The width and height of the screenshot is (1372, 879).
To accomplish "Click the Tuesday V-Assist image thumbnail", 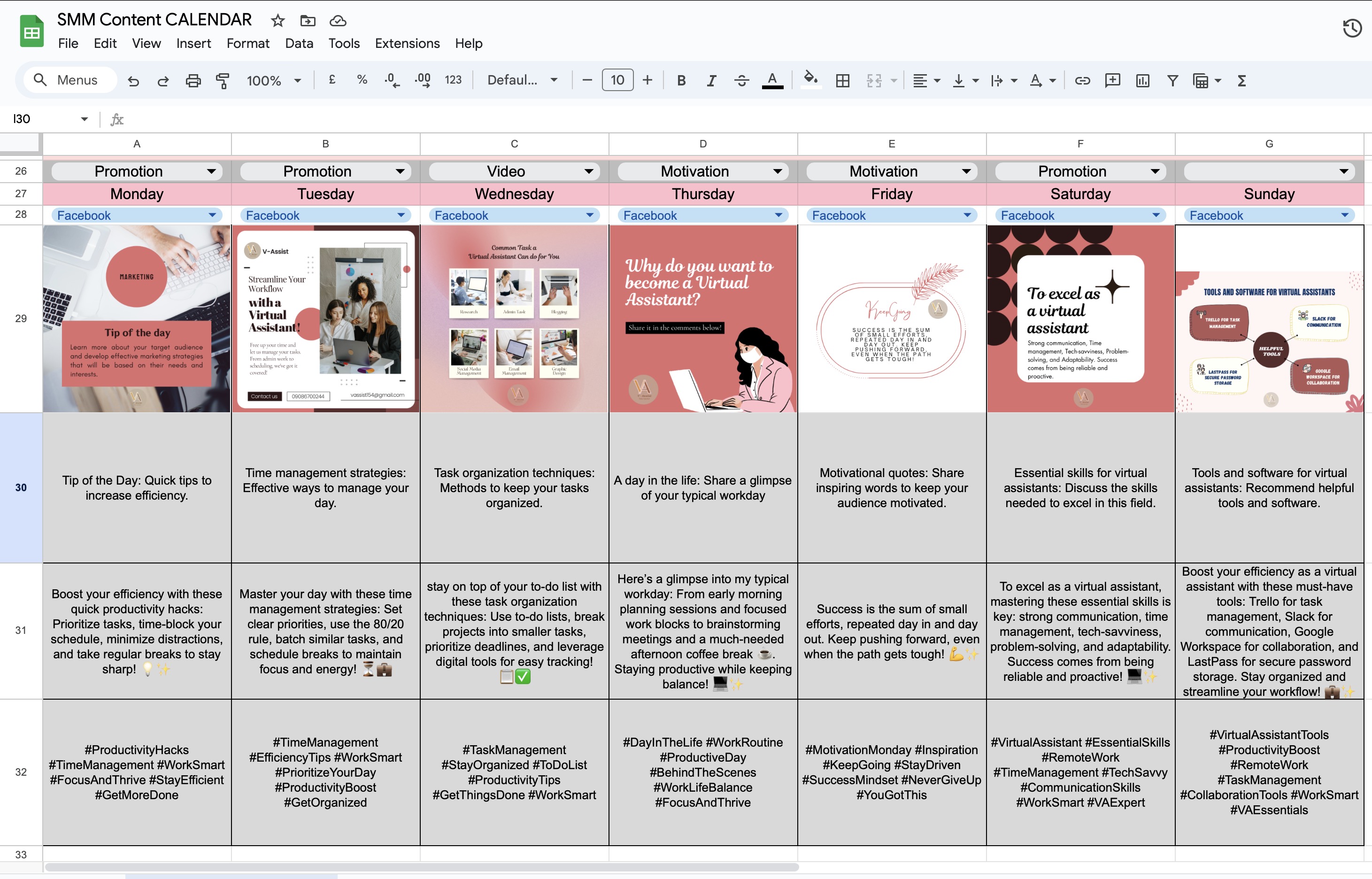I will [x=326, y=318].
